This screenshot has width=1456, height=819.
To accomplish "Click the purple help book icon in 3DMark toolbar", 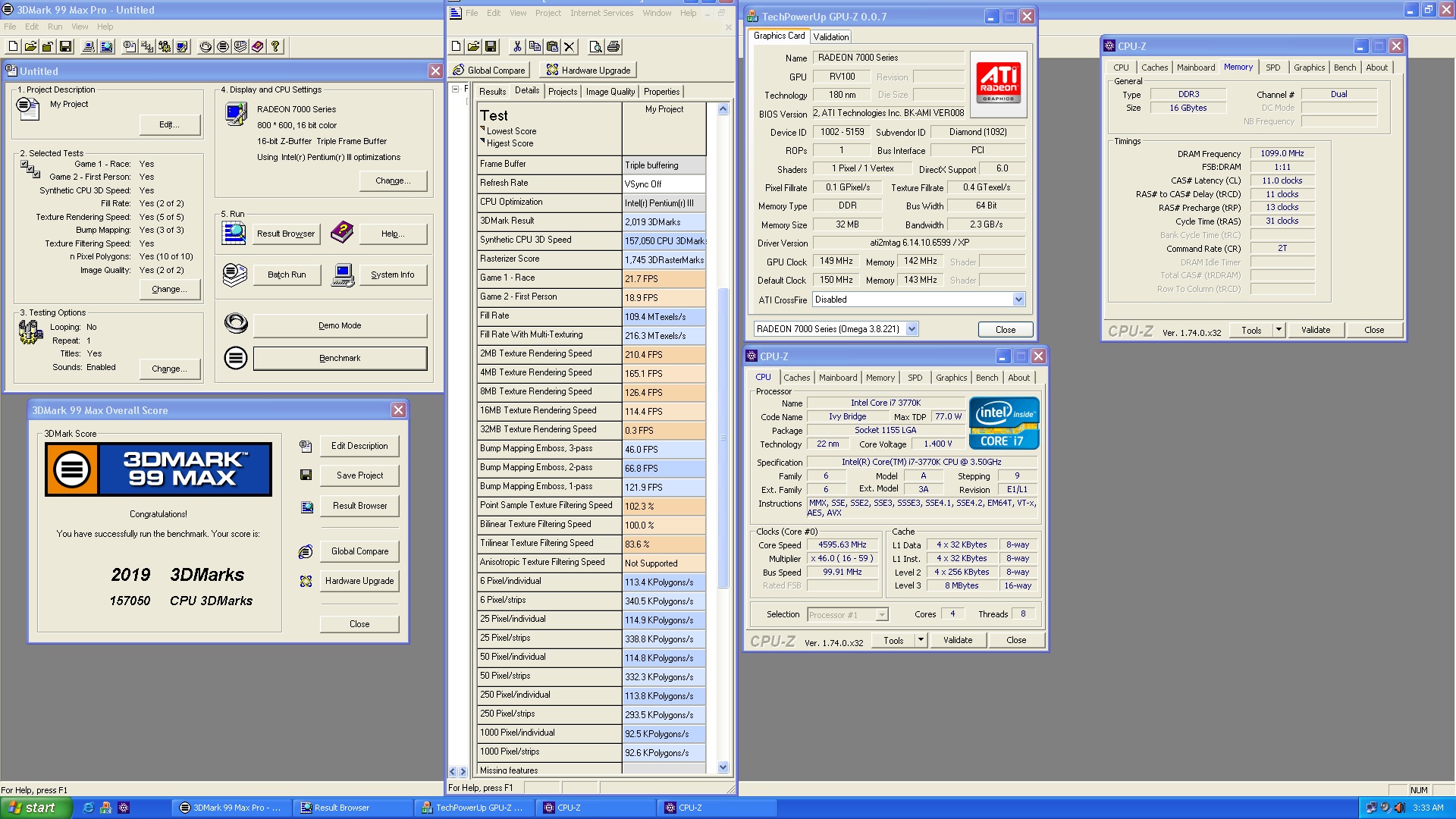I will pos(258,47).
